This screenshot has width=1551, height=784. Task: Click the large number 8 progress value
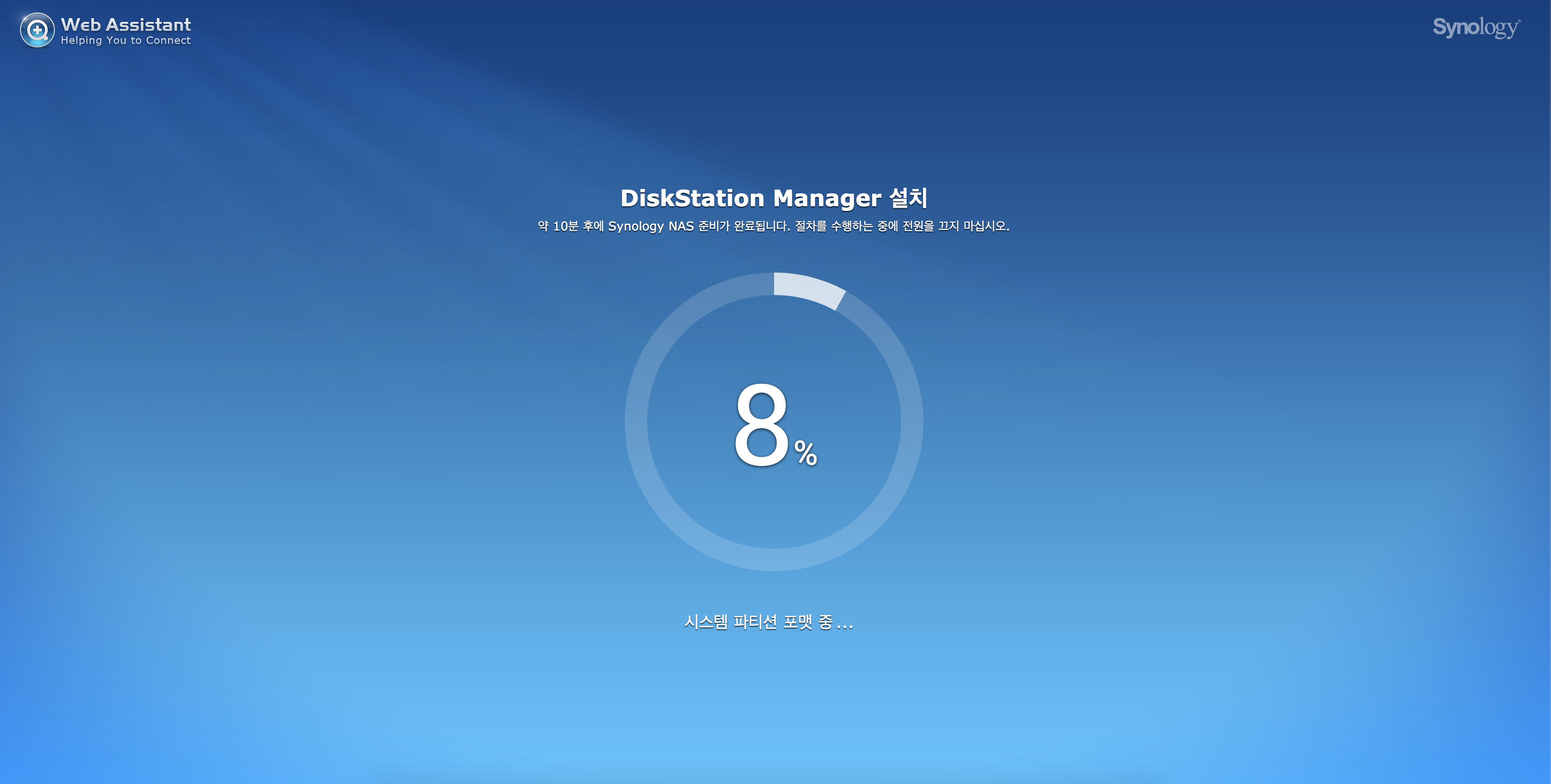761,426
